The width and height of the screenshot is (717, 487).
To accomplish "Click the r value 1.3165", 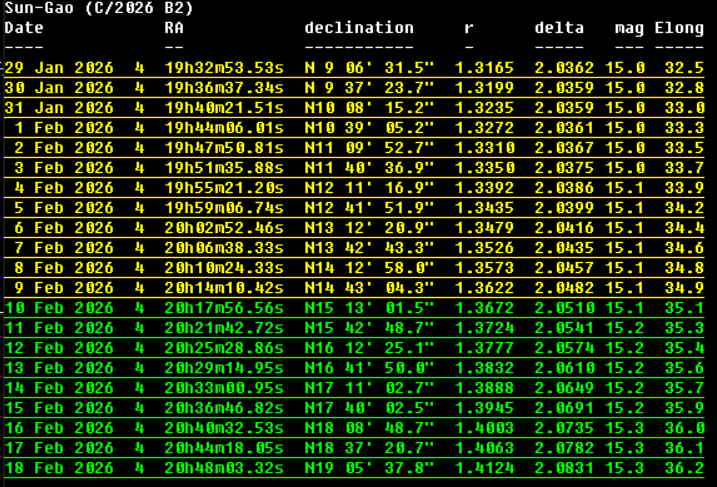I will pos(484,68).
